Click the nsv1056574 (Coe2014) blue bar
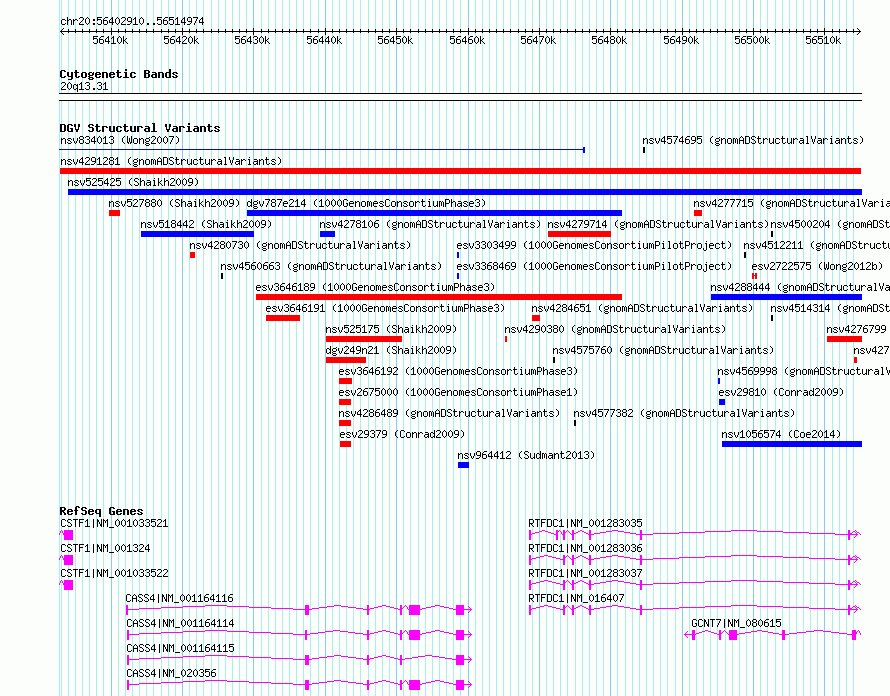This screenshot has width=890, height=696. point(792,444)
